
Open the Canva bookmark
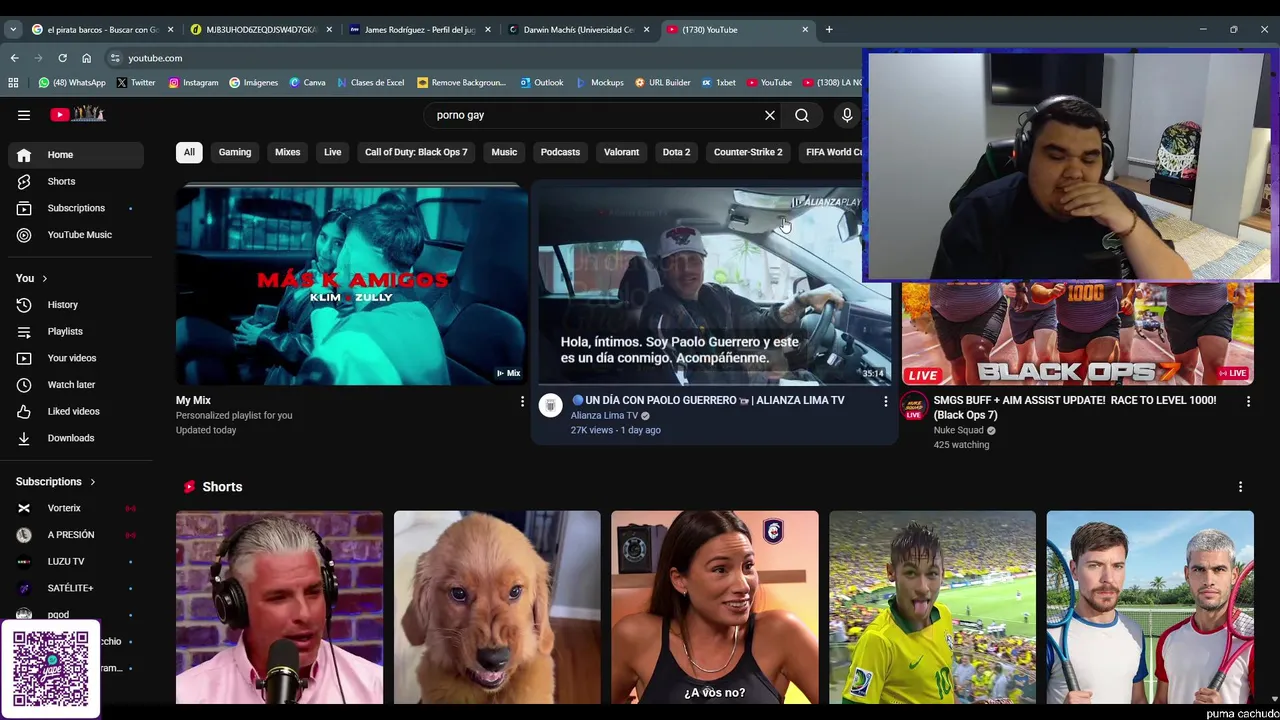pos(308,83)
